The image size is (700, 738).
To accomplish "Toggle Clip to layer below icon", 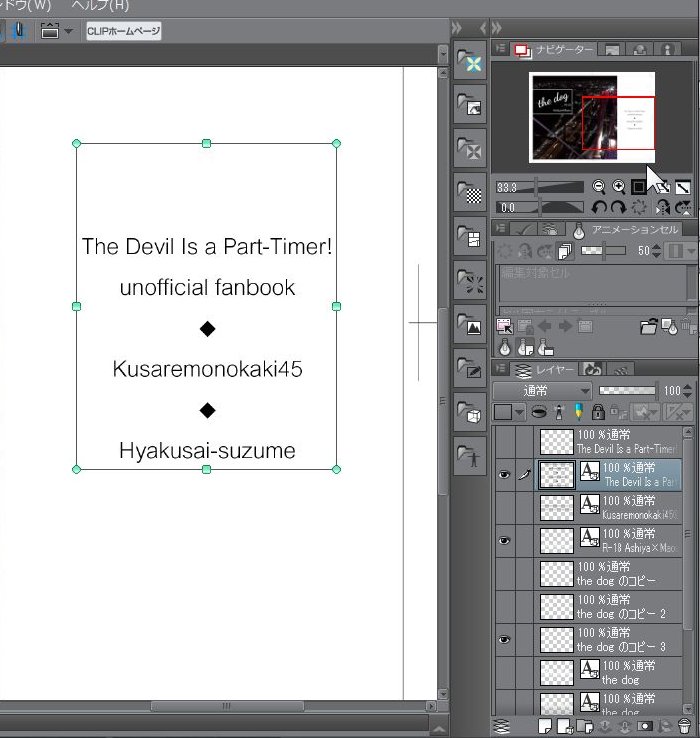I will 539,412.
